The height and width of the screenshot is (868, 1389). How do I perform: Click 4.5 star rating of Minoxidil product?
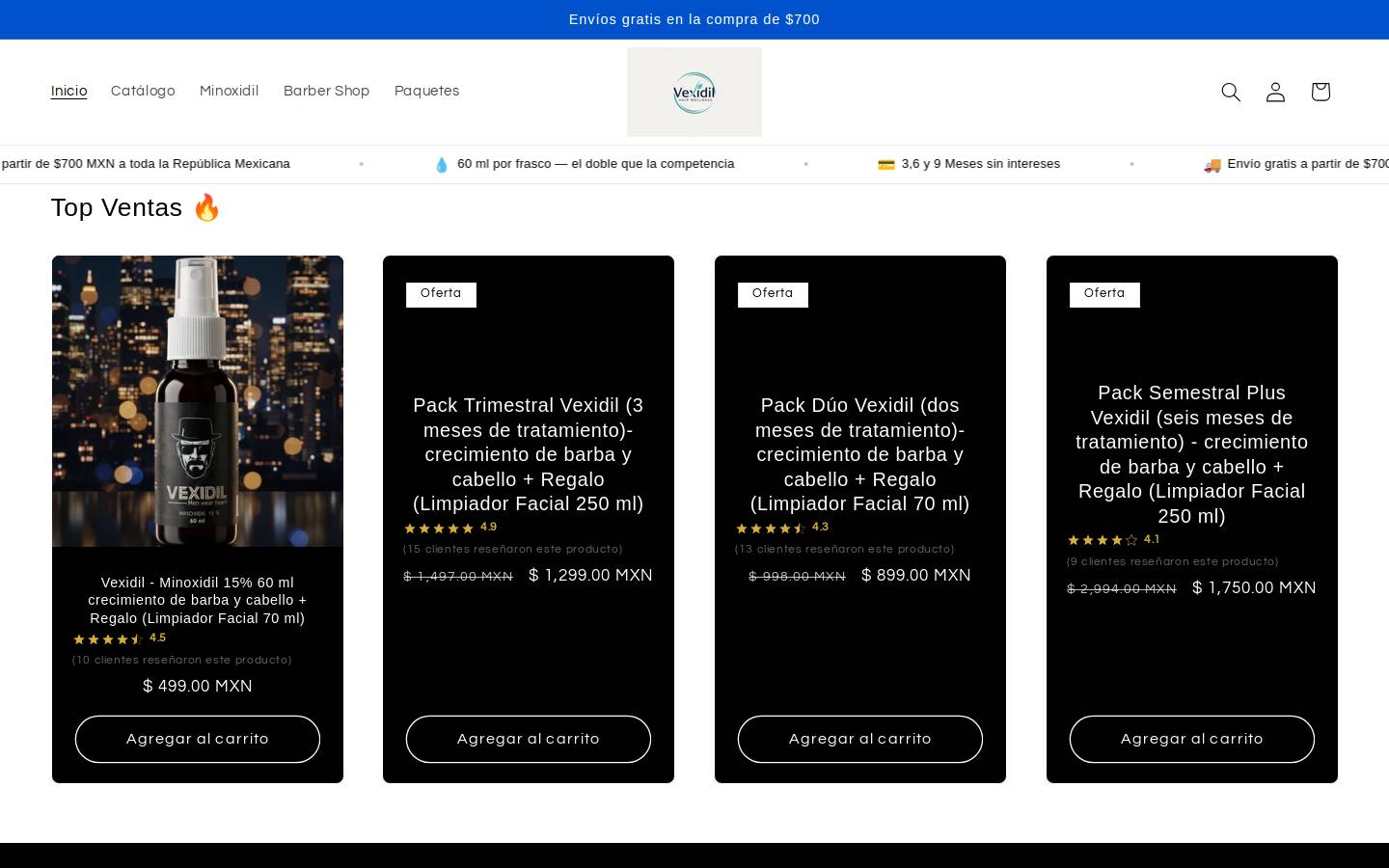tap(120, 638)
